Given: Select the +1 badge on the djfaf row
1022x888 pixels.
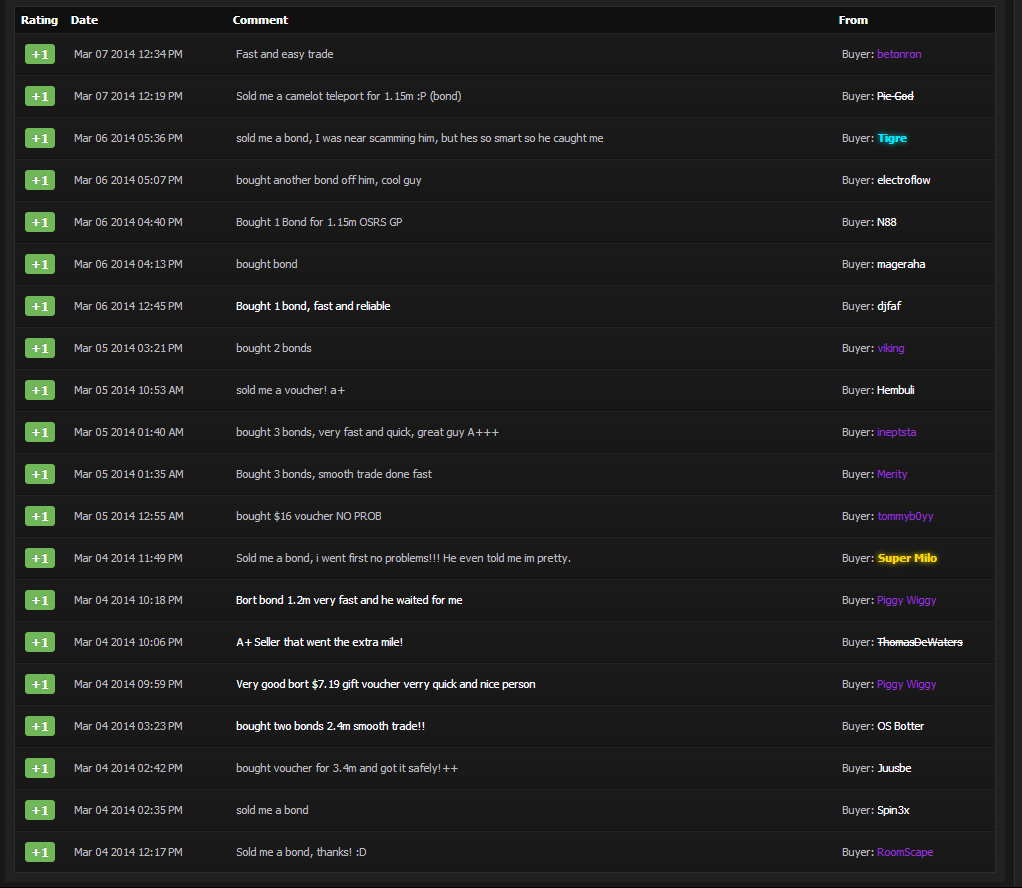Looking at the screenshot, I should pos(40,306).
